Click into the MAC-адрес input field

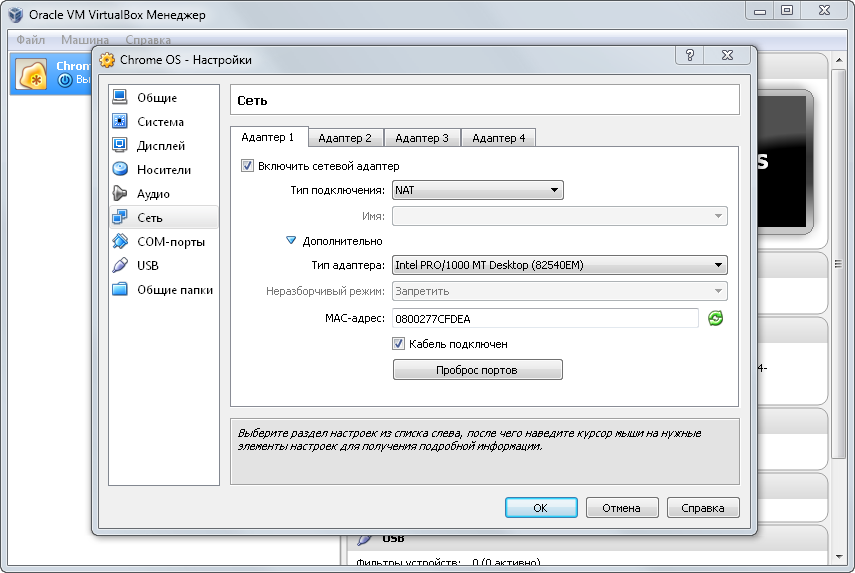545,318
